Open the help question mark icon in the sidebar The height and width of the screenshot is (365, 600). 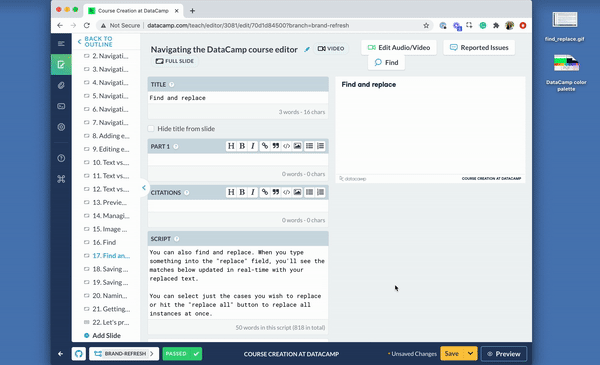coord(61,158)
